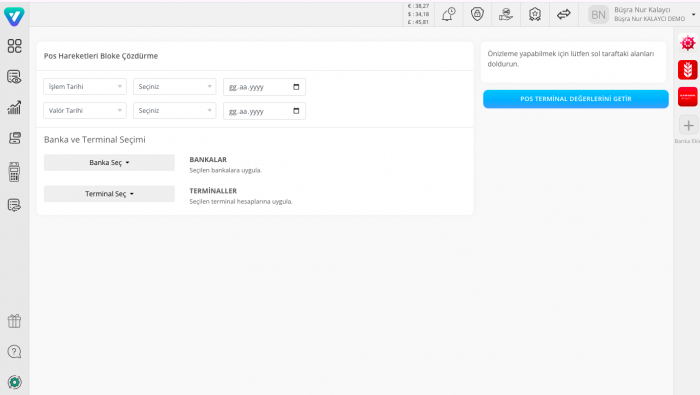Click the TERMİNALLER label

point(213,191)
